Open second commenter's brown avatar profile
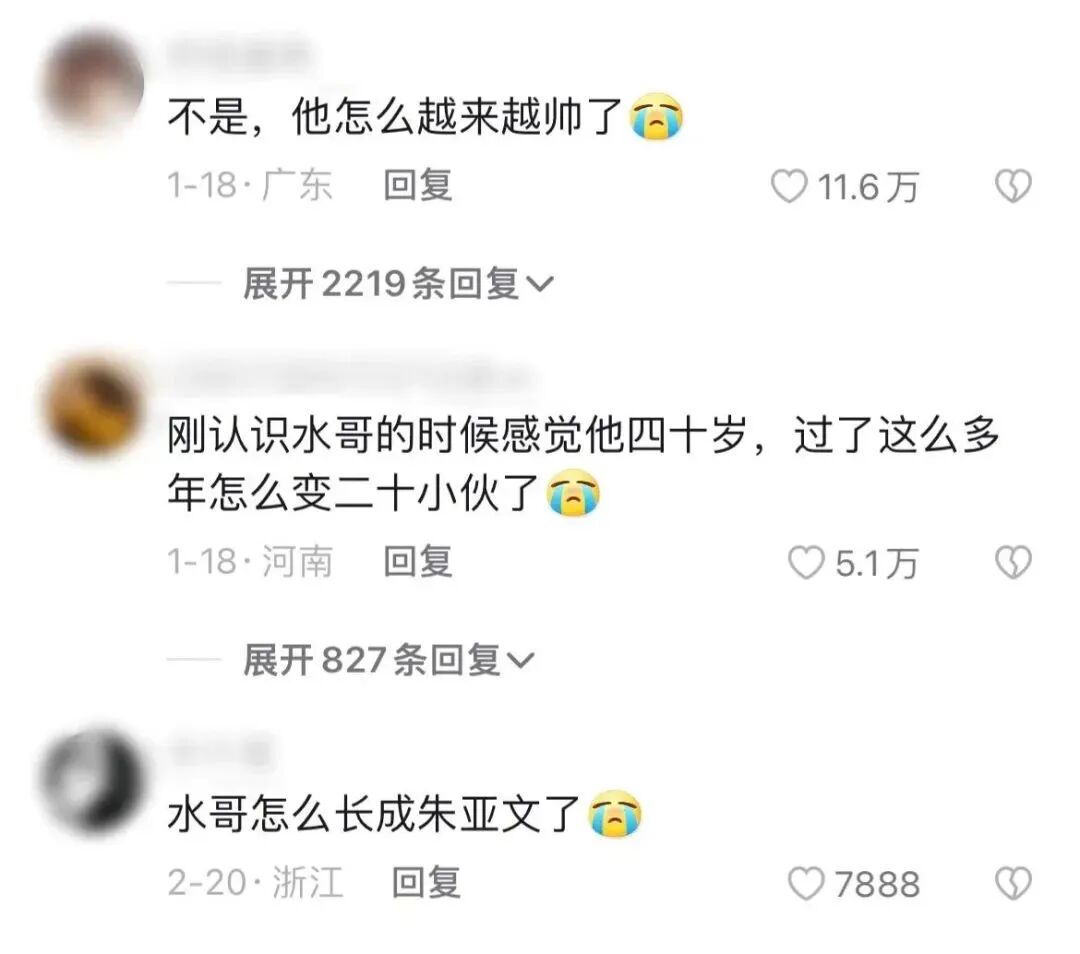 [x=92, y=405]
